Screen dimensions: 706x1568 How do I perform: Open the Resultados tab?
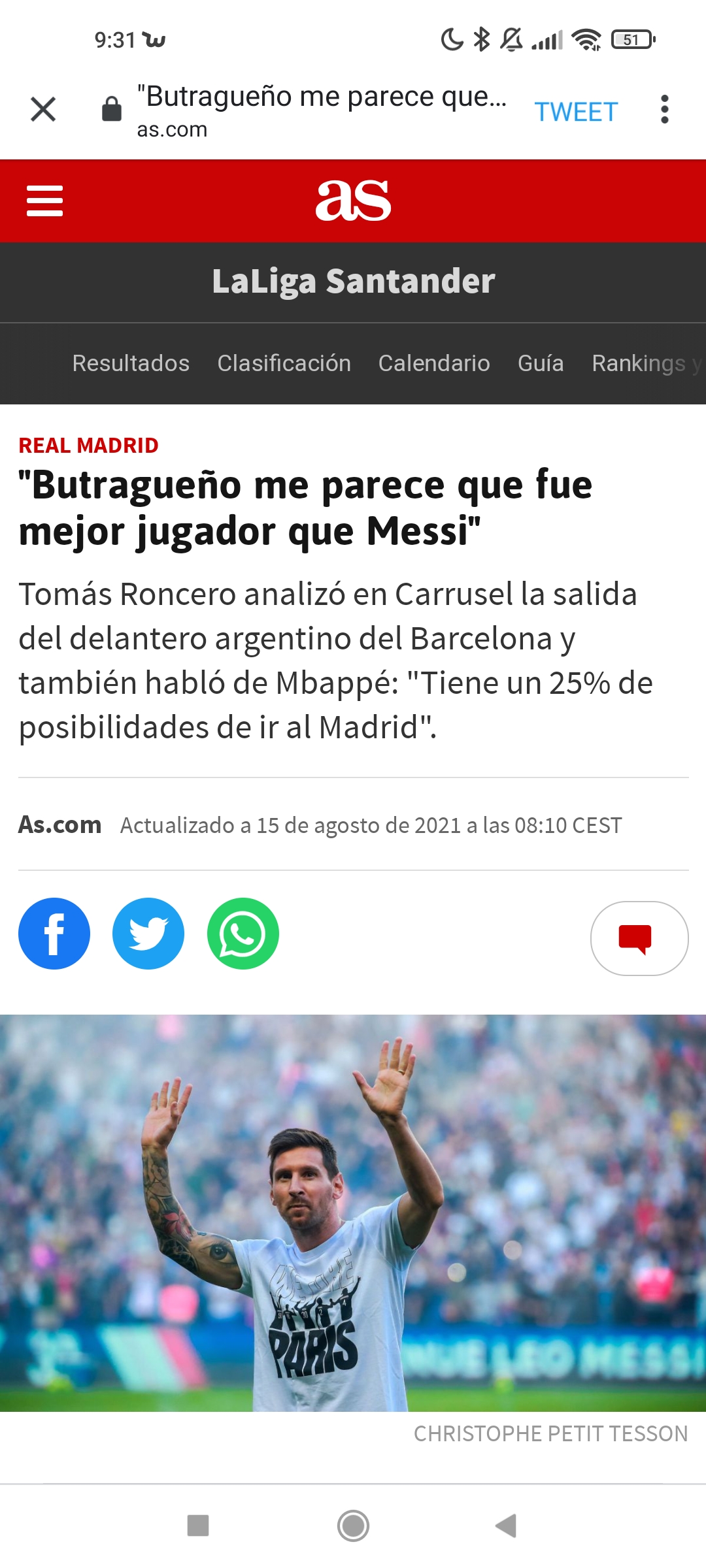click(131, 363)
